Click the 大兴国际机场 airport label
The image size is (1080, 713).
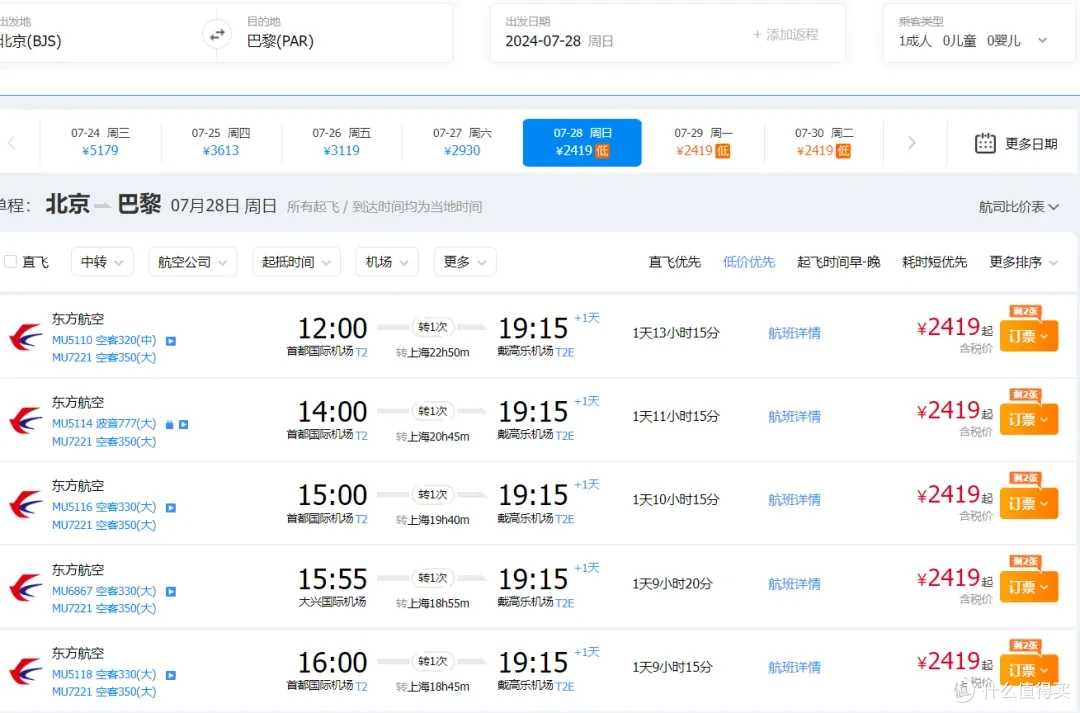pos(332,602)
